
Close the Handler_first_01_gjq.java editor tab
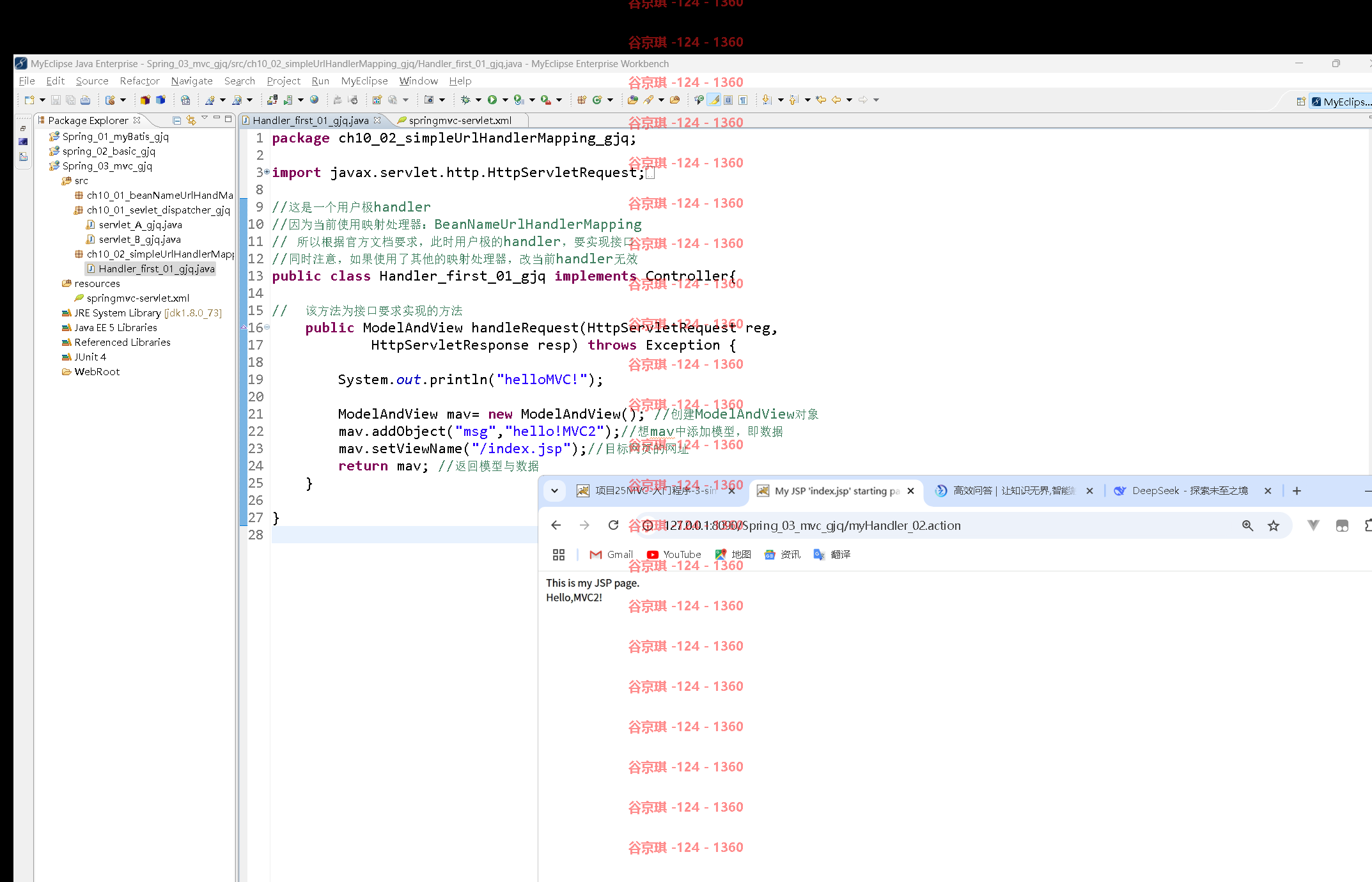point(377,120)
